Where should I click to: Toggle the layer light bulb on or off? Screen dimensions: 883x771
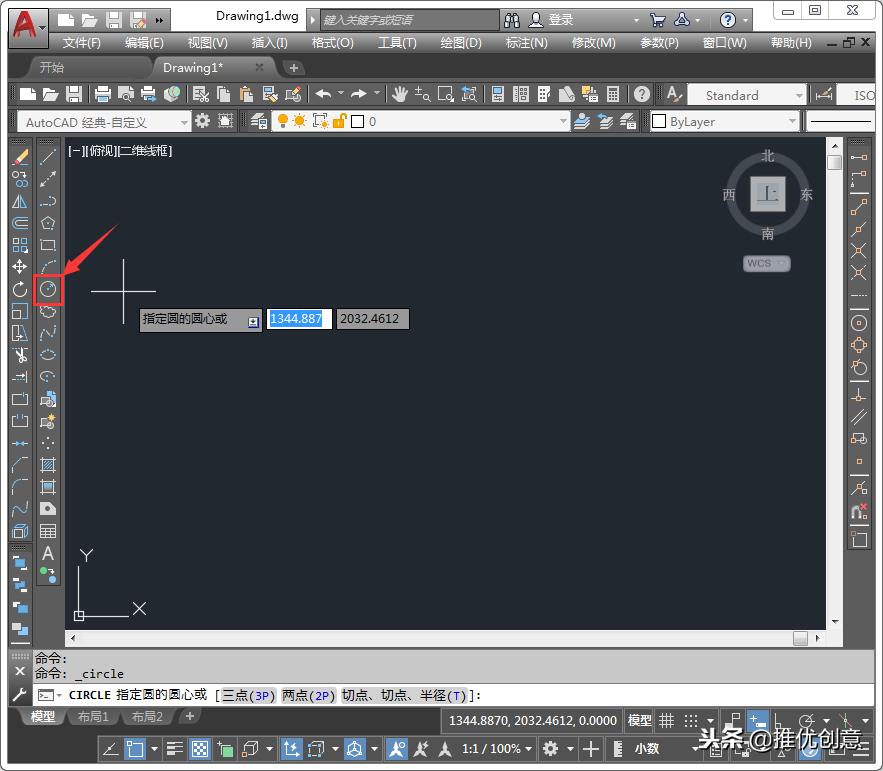click(283, 121)
